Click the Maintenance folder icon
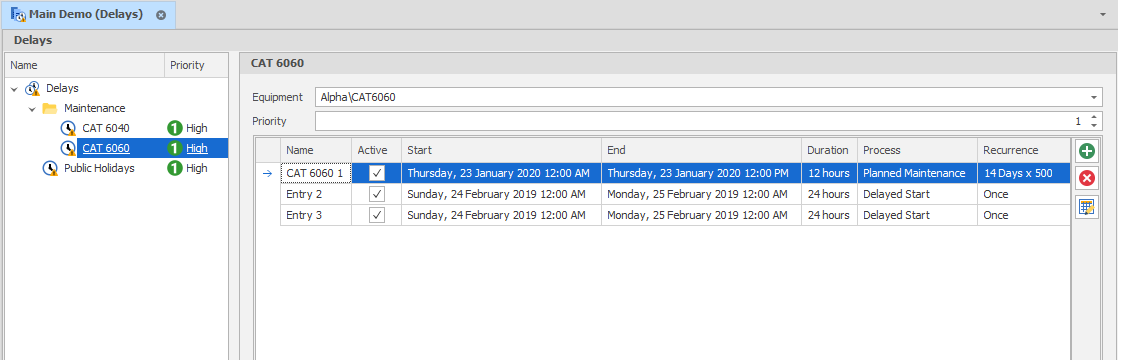Image resolution: width=1121 pixels, height=360 pixels. point(49,109)
